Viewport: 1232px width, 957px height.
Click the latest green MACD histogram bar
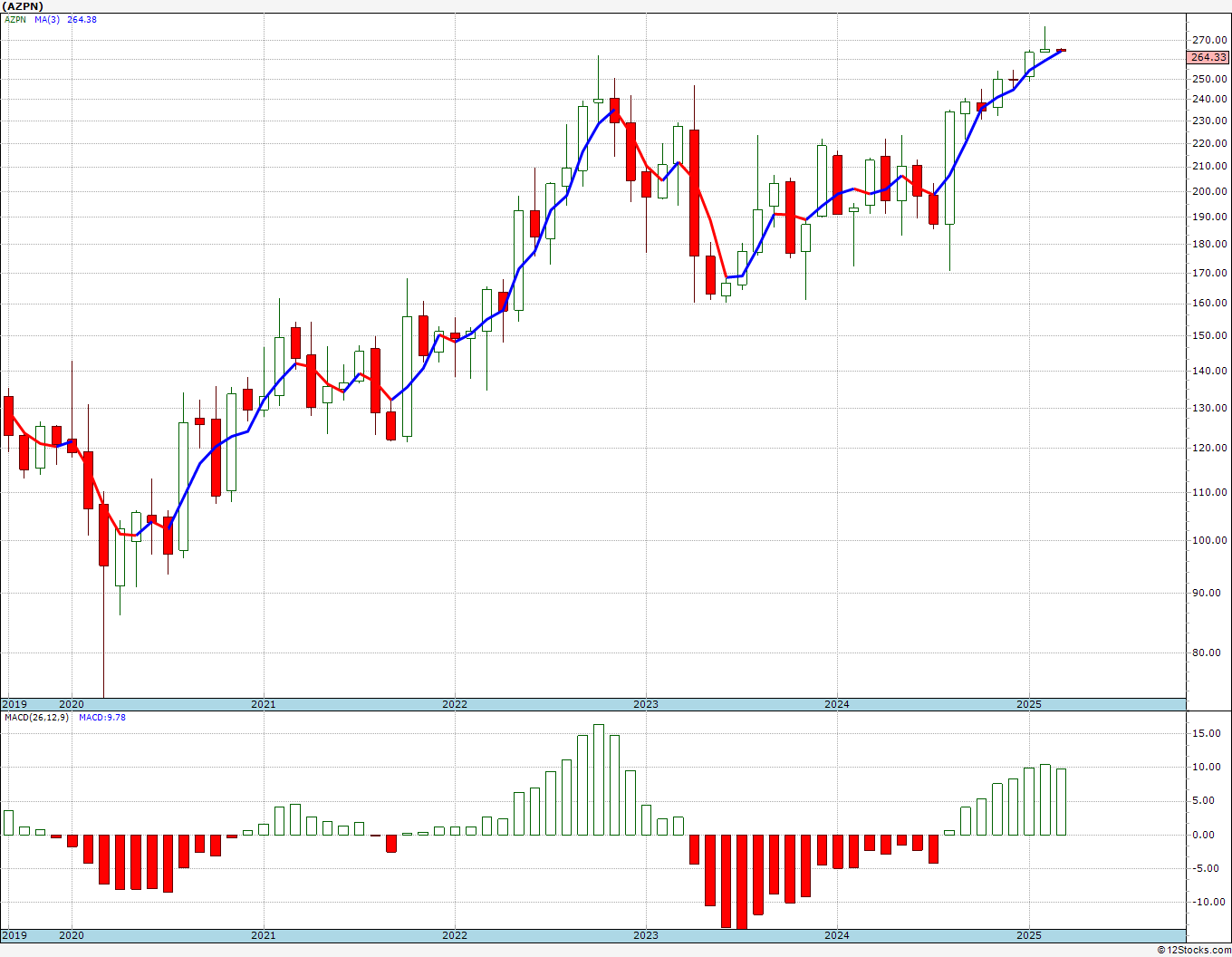pyautogui.click(x=1061, y=802)
